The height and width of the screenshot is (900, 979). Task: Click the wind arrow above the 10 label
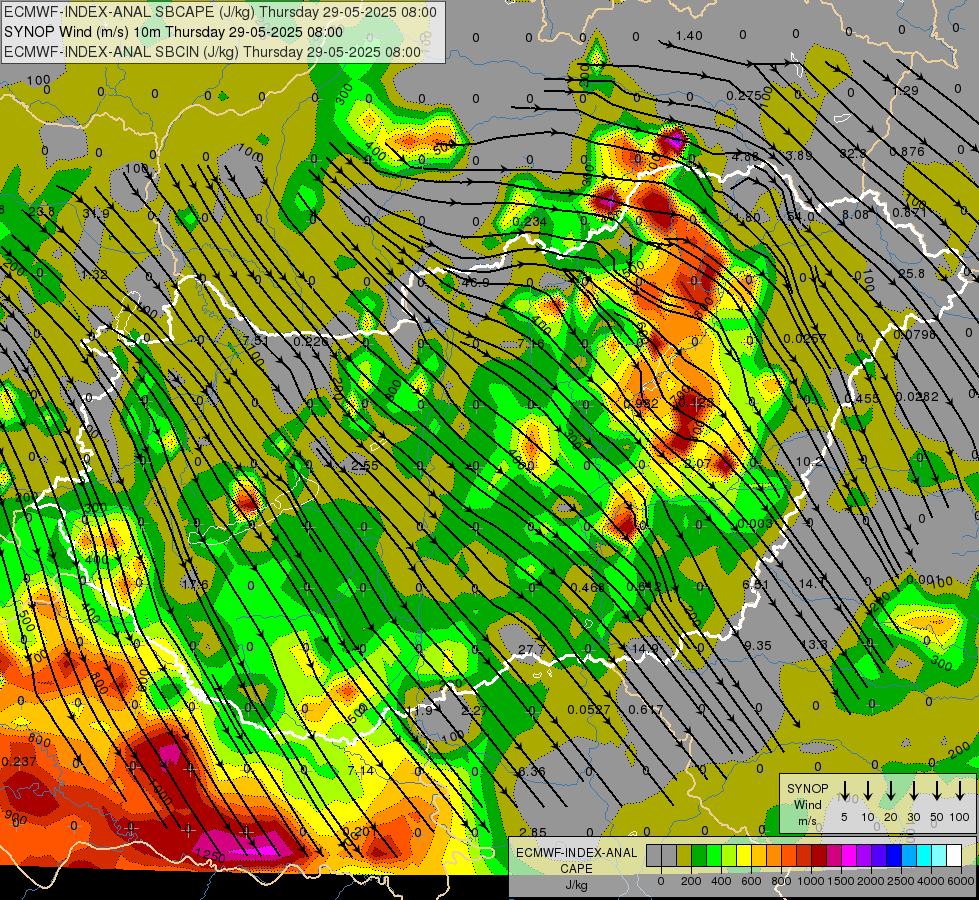(x=867, y=791)
